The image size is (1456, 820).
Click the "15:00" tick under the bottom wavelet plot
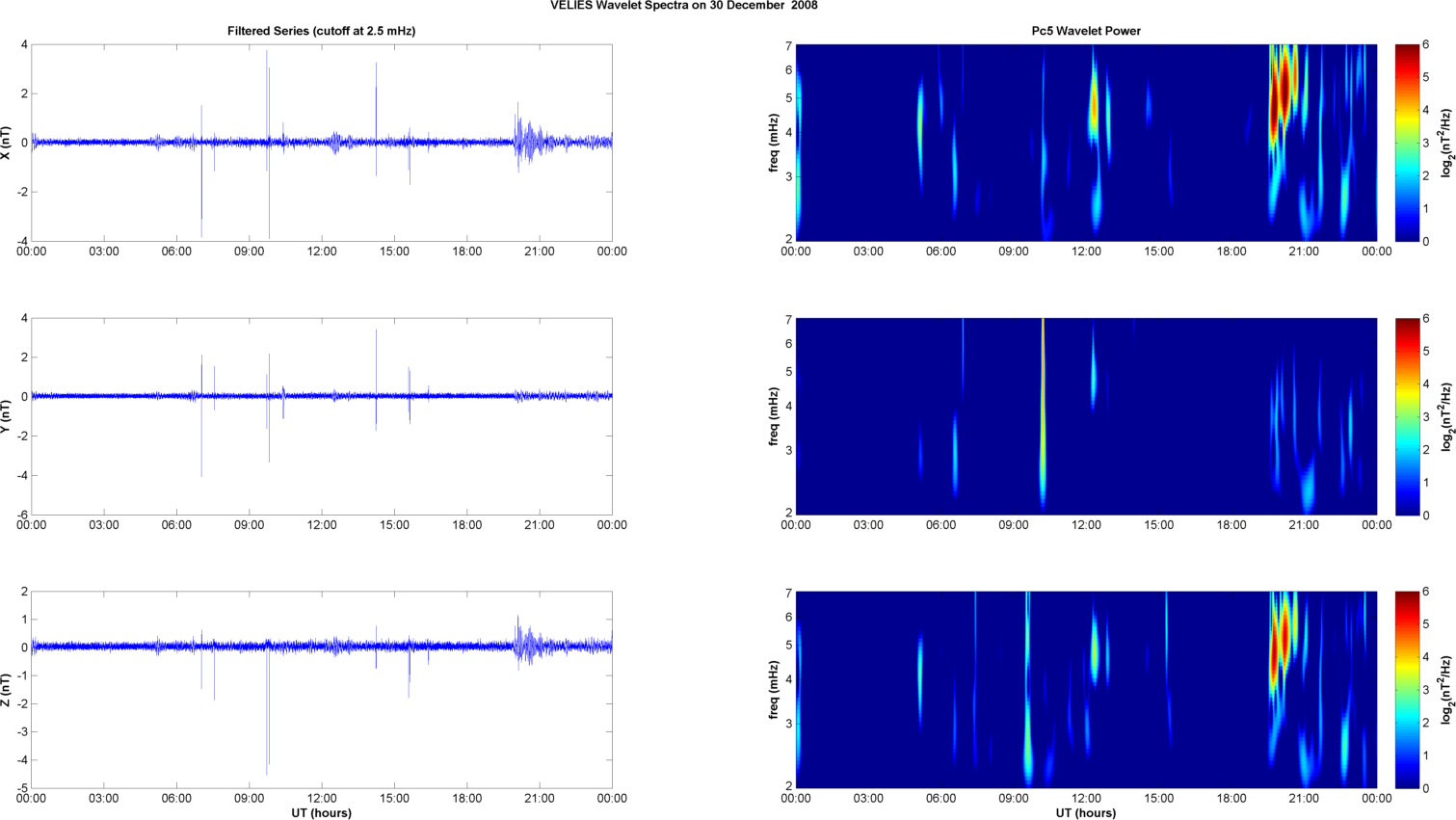pos(1158,799)
